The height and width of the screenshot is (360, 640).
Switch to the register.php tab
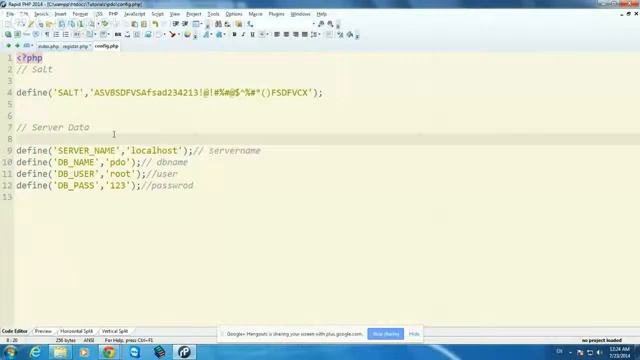[76, 47]
